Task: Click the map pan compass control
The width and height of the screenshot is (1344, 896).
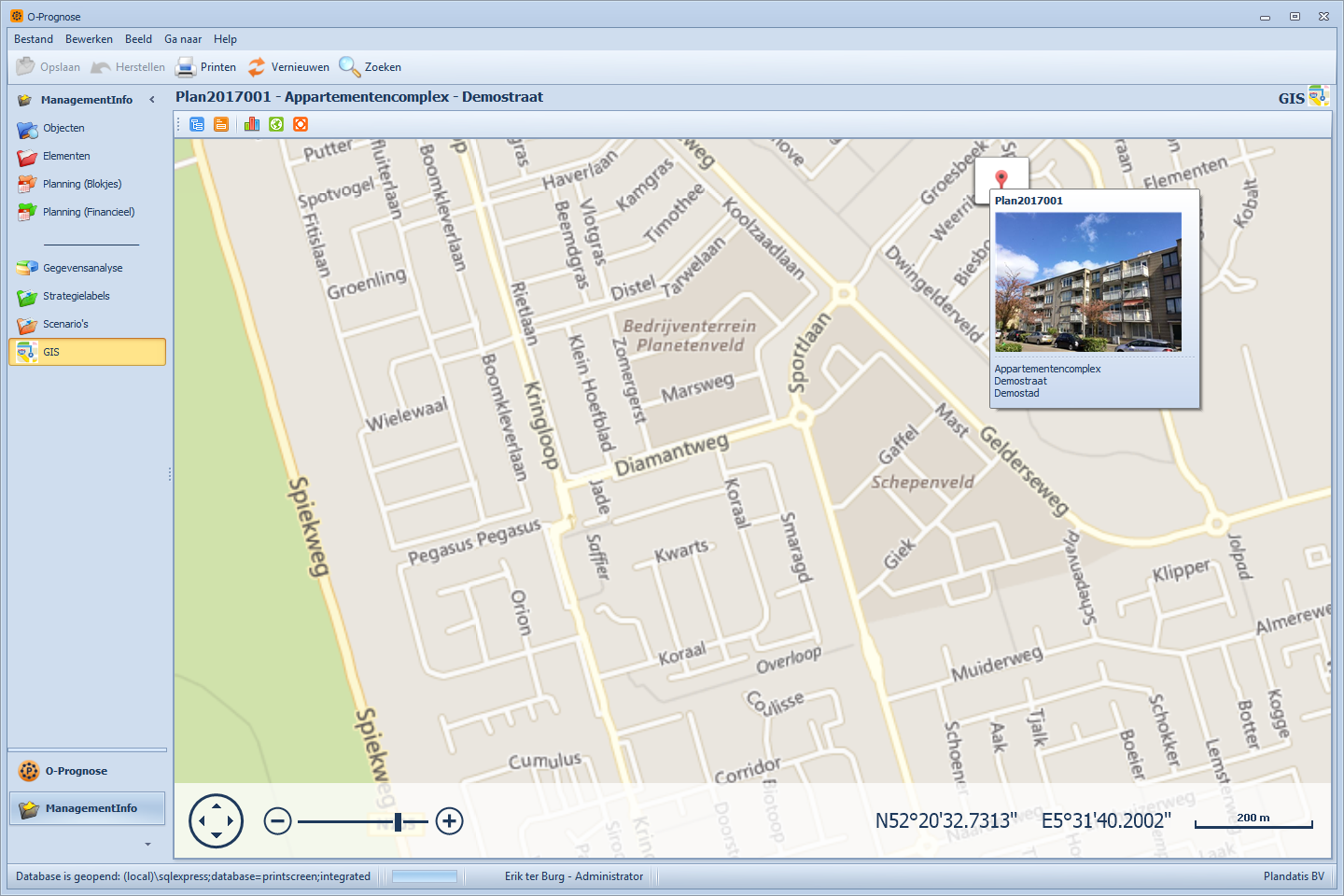Action: [216, 821]
